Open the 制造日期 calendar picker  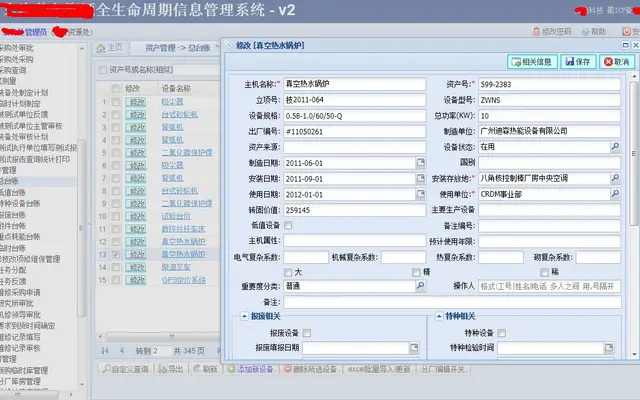tap(420, 163)
